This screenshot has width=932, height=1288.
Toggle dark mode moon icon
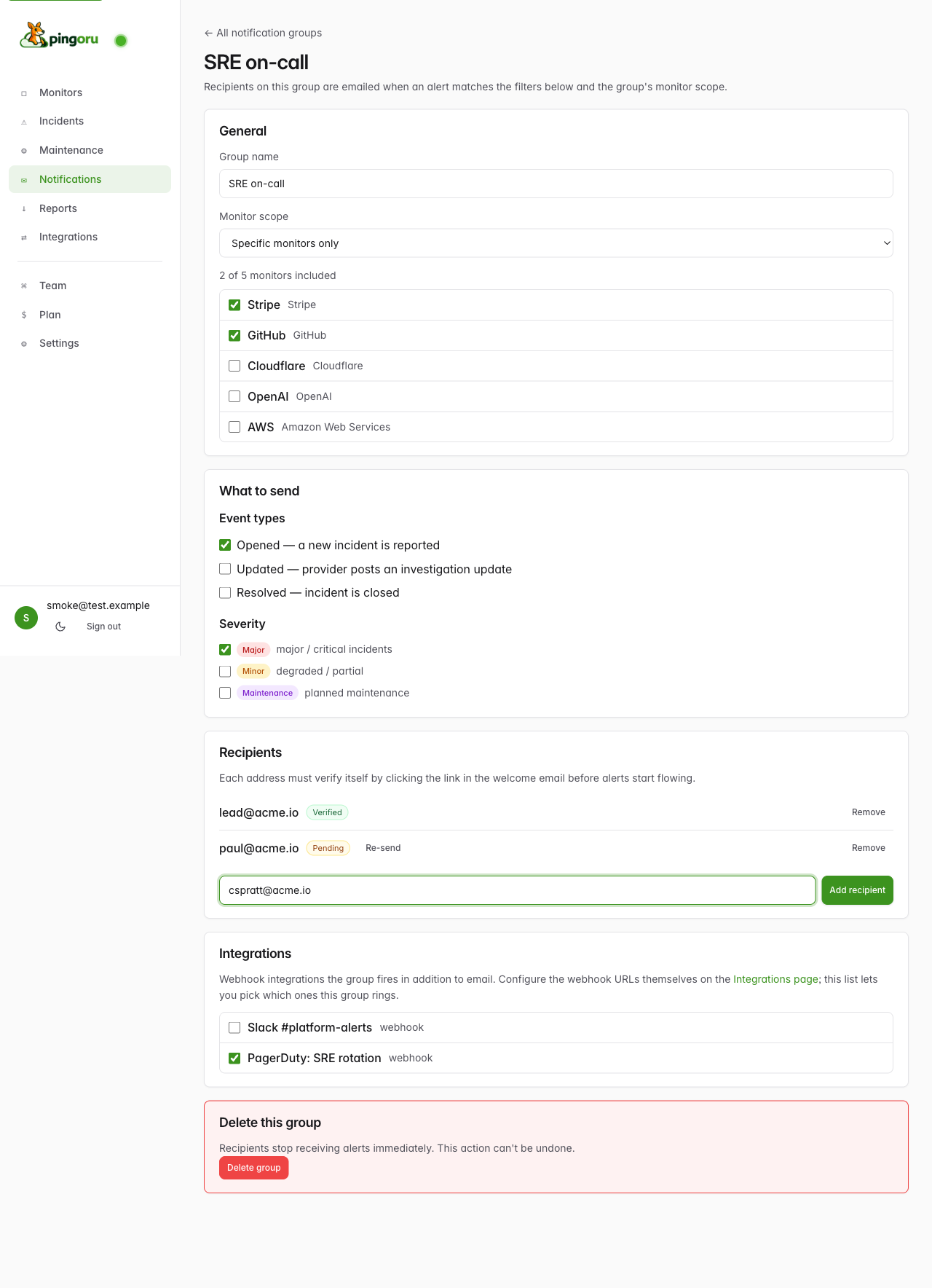pos(60,627)
